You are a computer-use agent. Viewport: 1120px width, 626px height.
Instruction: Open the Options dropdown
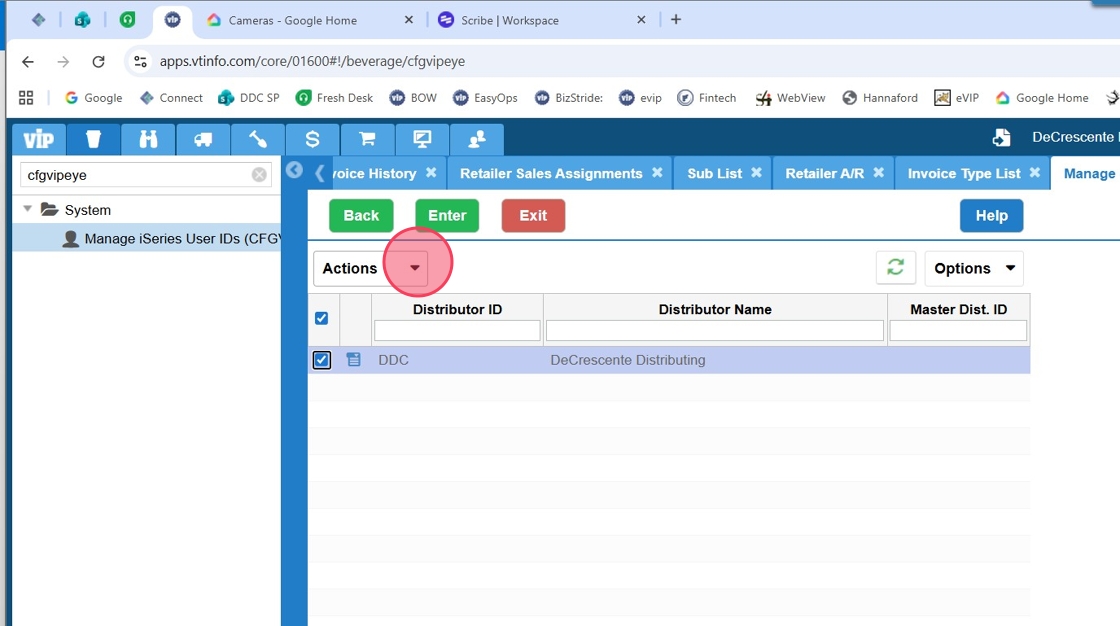(974, 268)
